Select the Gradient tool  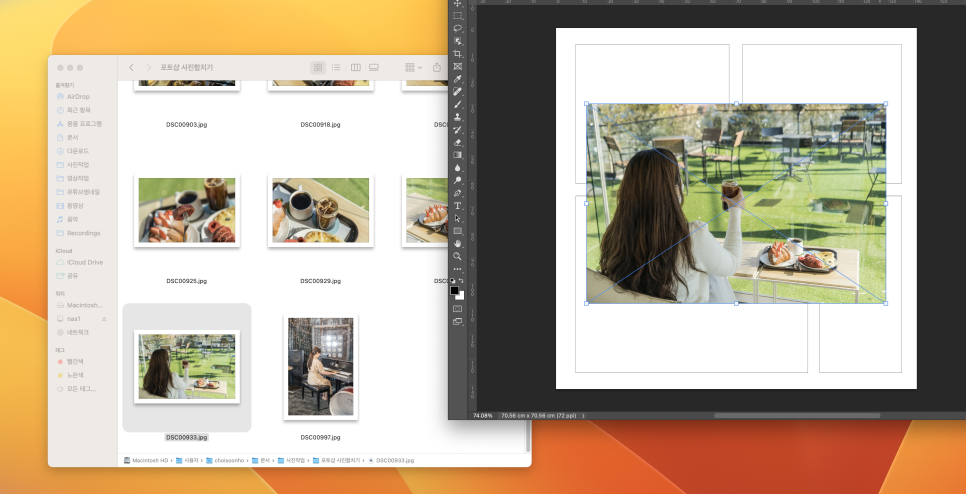(x=458, y=155)
